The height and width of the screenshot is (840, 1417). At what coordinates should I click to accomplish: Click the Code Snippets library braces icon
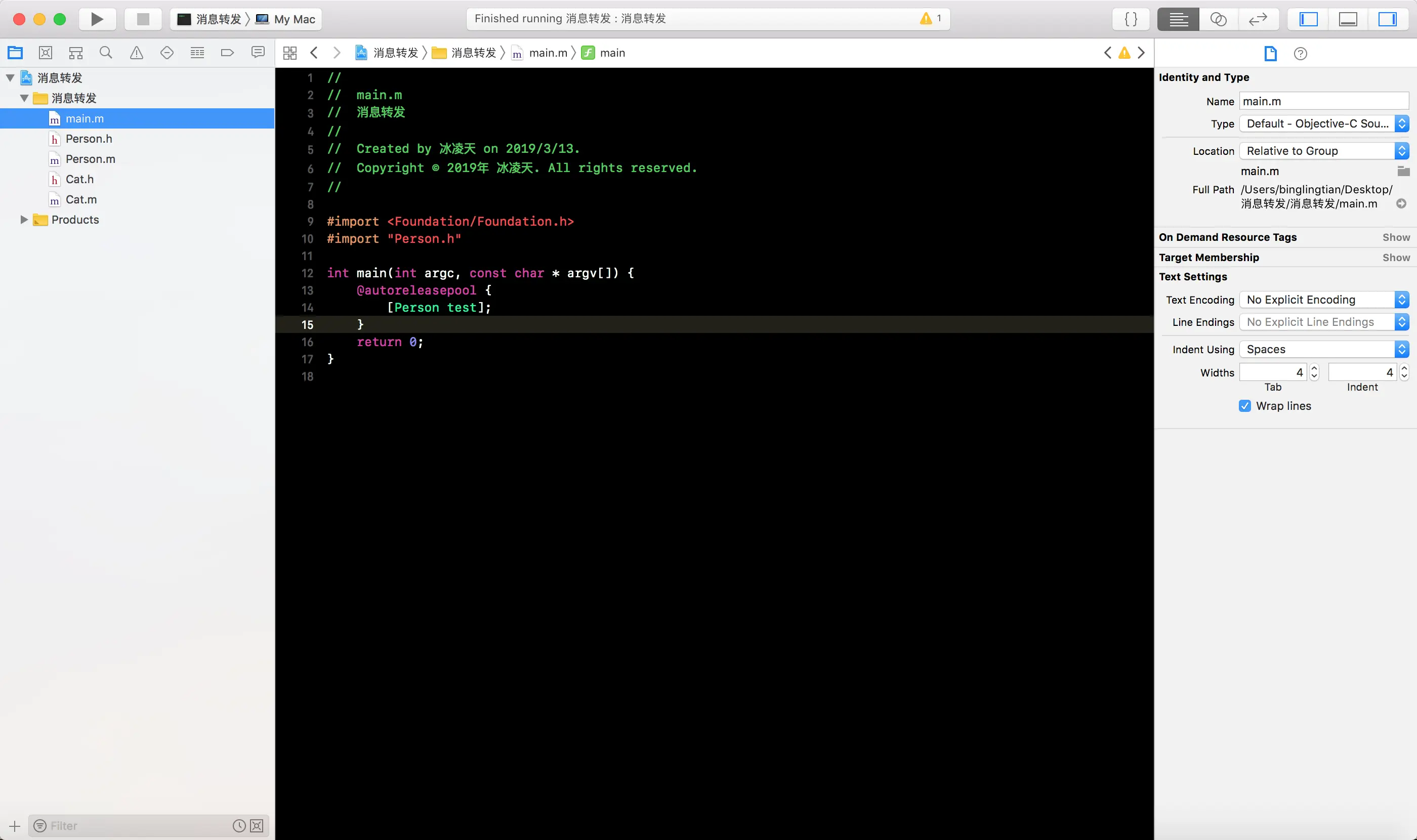click(1131, 19)
